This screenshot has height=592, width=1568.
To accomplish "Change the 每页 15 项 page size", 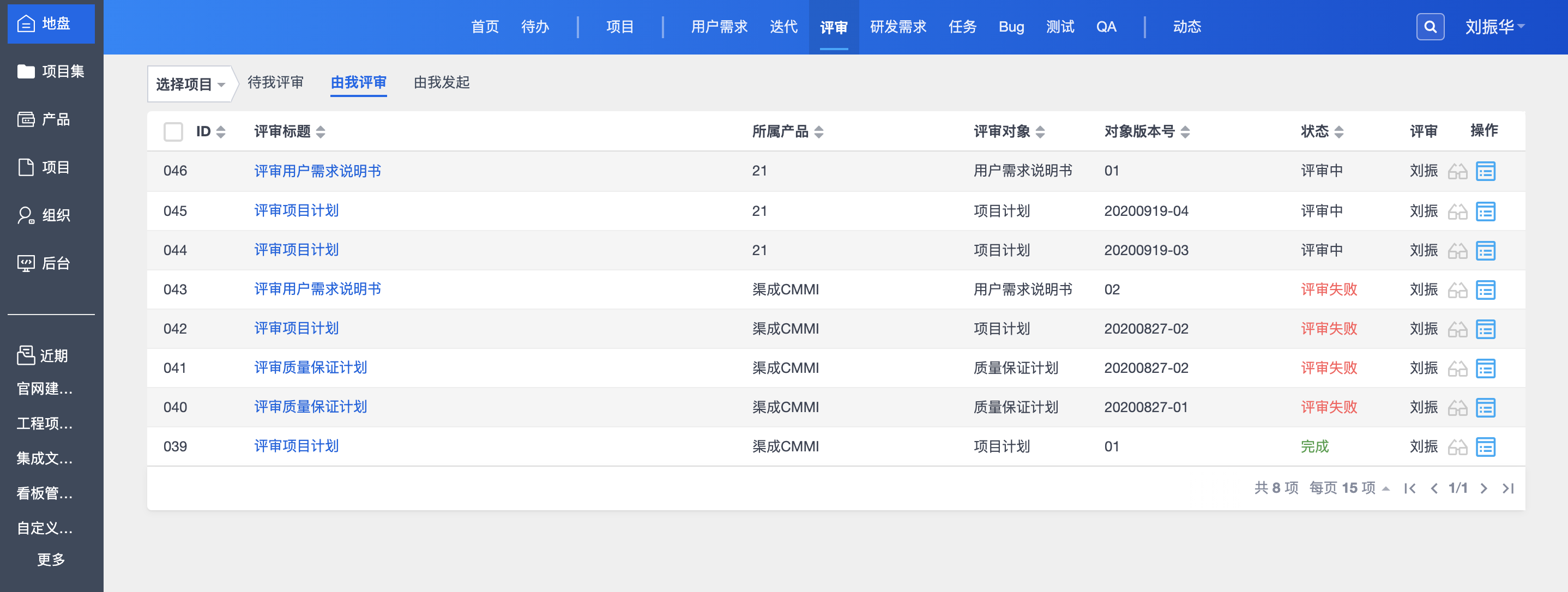I will 1349,488.
